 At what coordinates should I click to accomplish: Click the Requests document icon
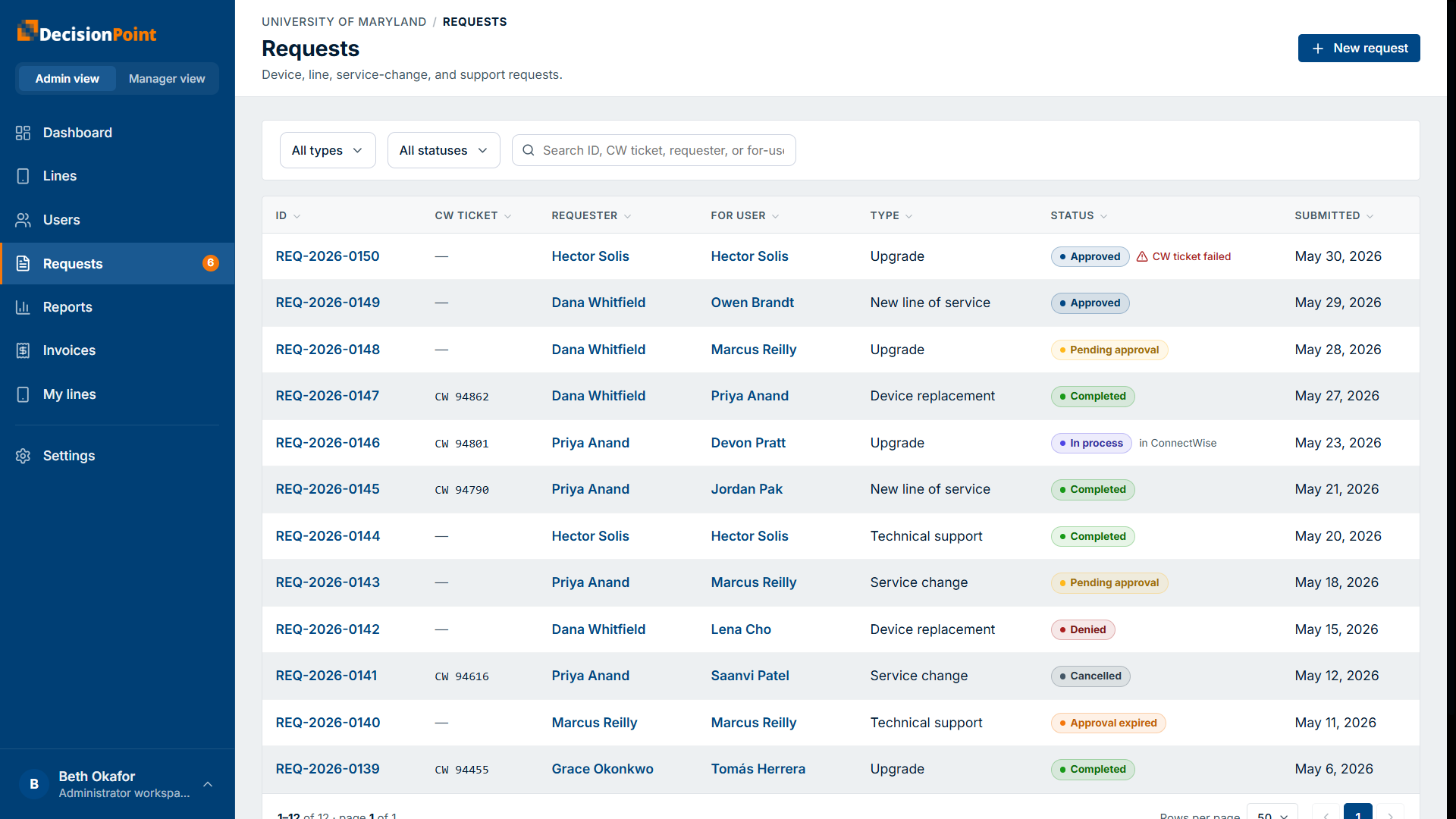23,264
